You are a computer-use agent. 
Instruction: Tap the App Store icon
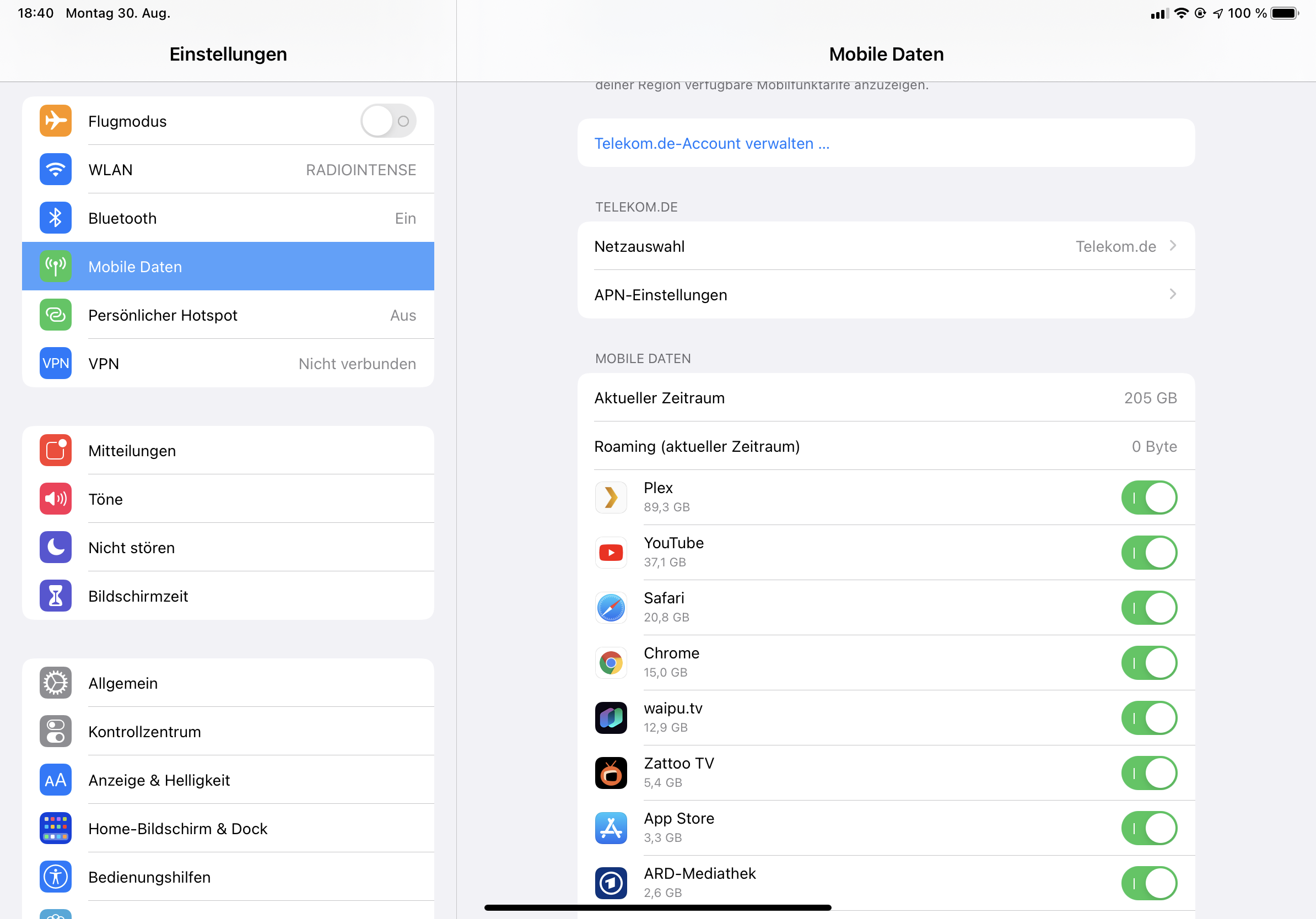point(611,828)
